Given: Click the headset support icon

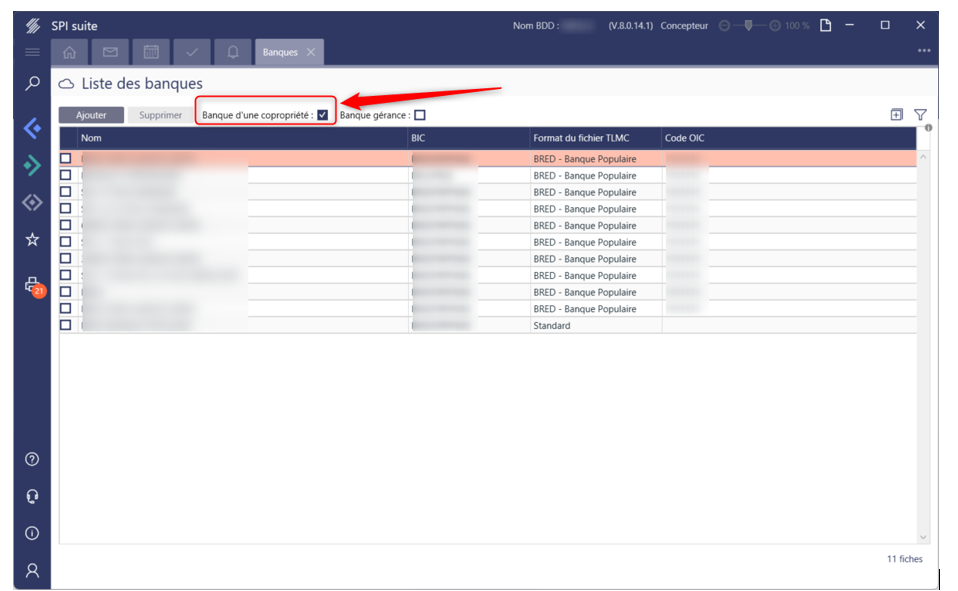Looking at the screenshot, I should click(32, 497).
